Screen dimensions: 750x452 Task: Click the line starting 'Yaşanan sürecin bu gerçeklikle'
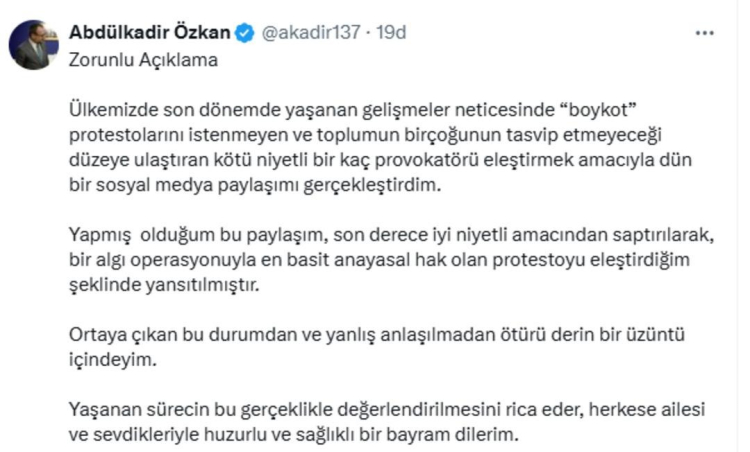click(x=385, y=408)
